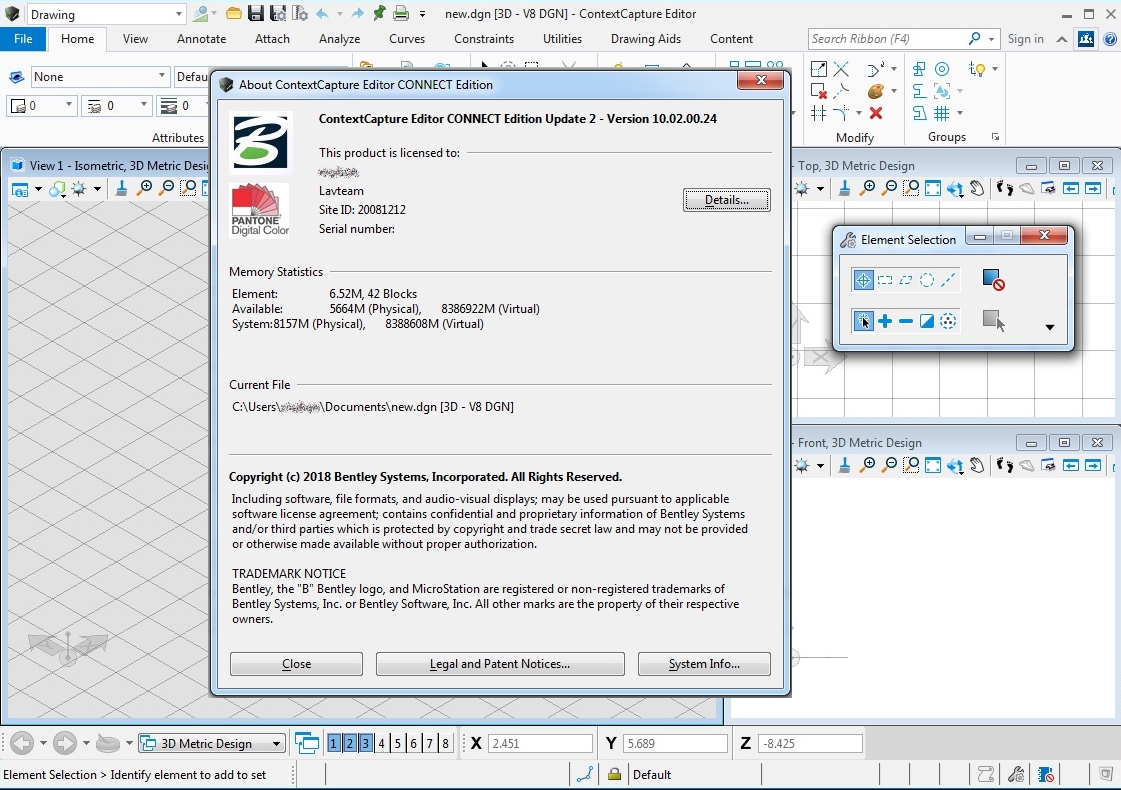Click Pan hand icon in Top view

[977, 188]
